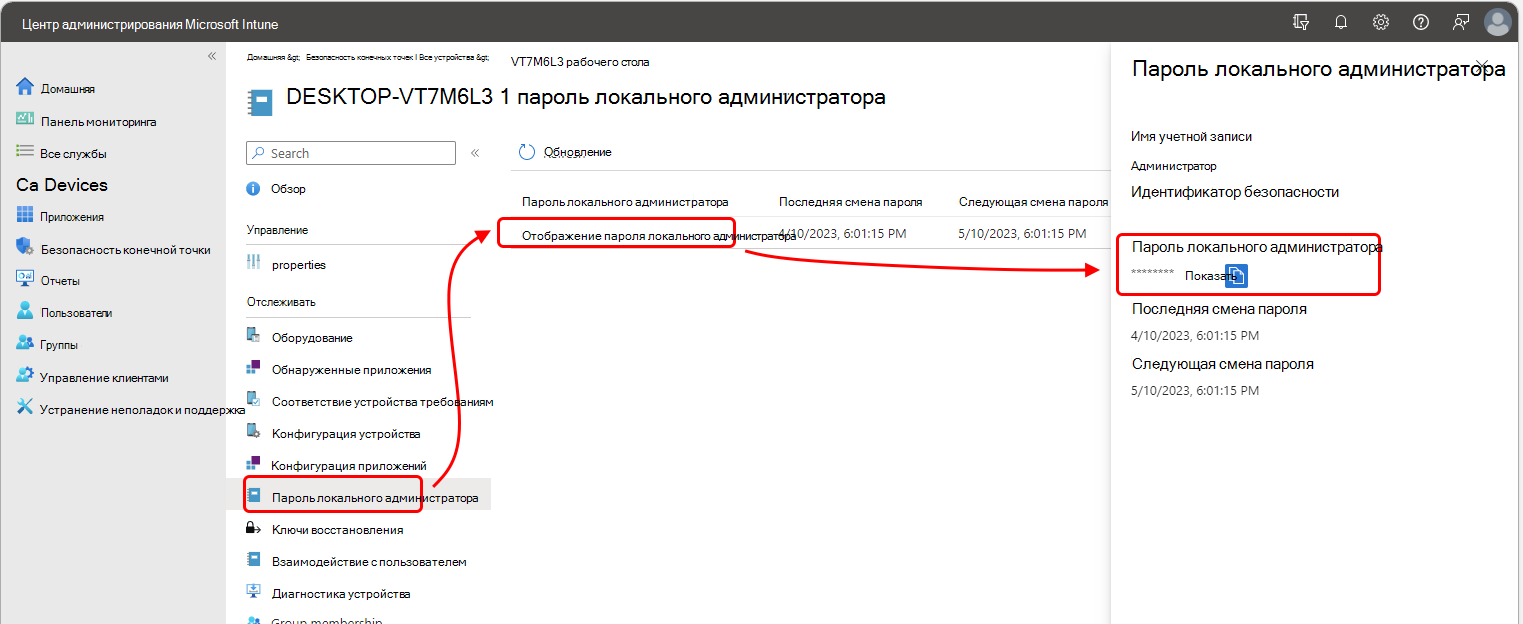Open Диагностика устройства item

coord(341,594)
